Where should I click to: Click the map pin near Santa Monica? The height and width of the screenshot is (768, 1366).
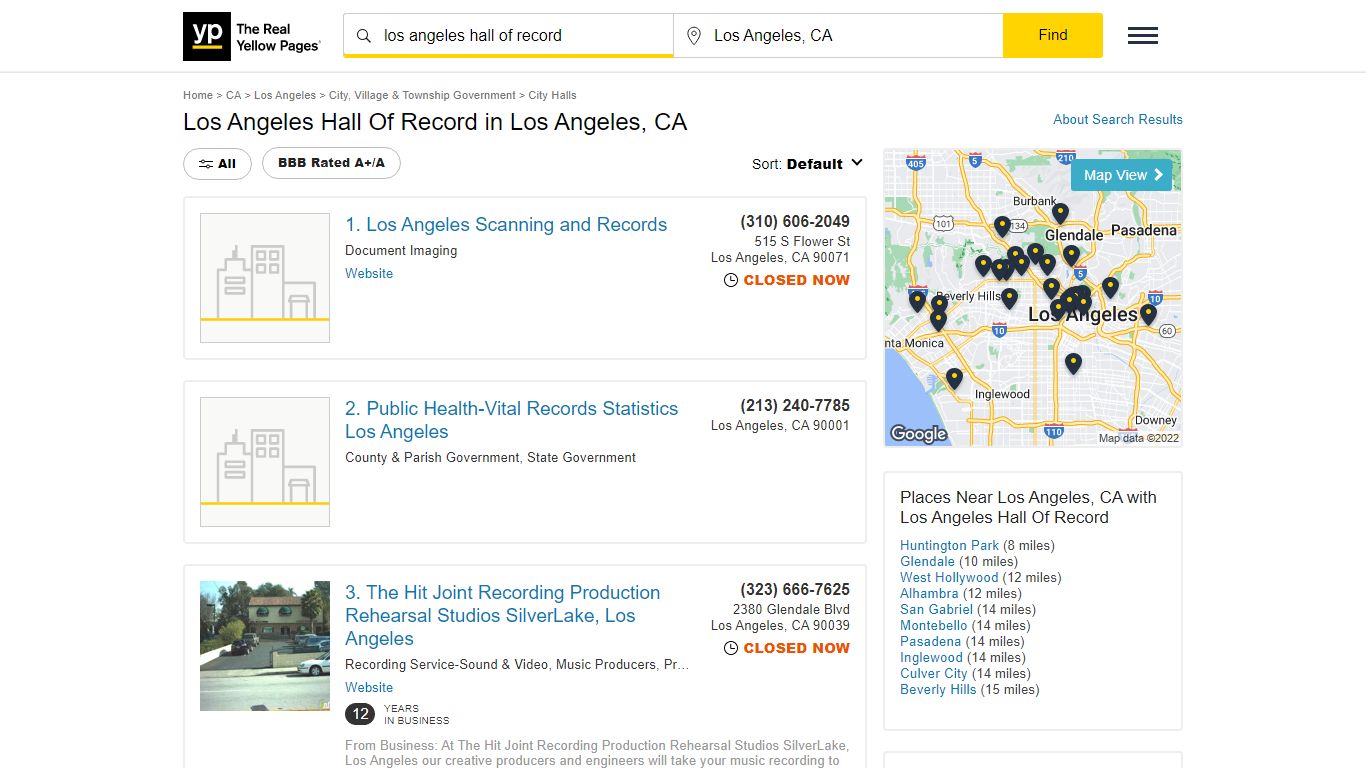[x=938, y=321]
